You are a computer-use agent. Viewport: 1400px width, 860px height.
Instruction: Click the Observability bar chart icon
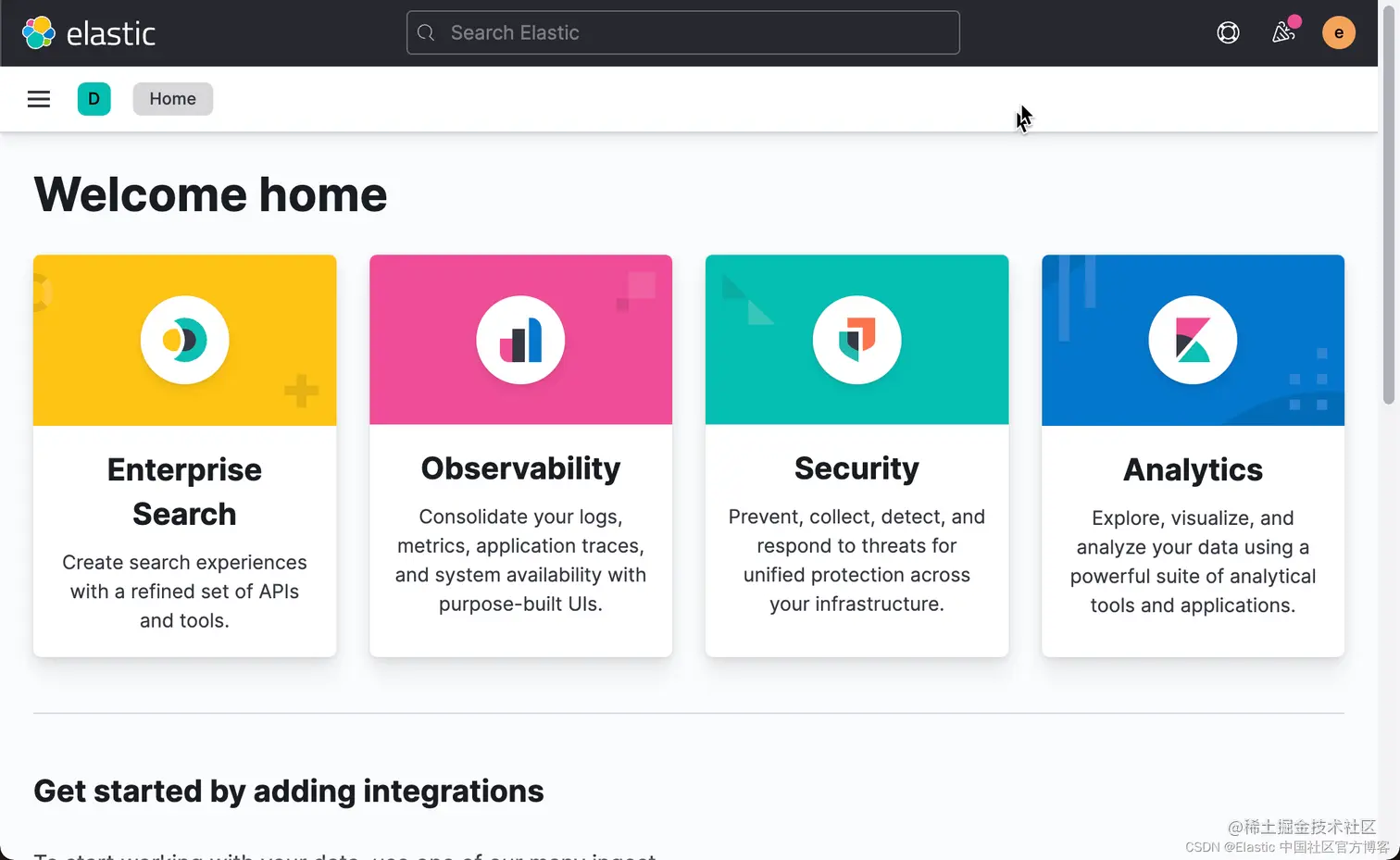tap(520, 340)
